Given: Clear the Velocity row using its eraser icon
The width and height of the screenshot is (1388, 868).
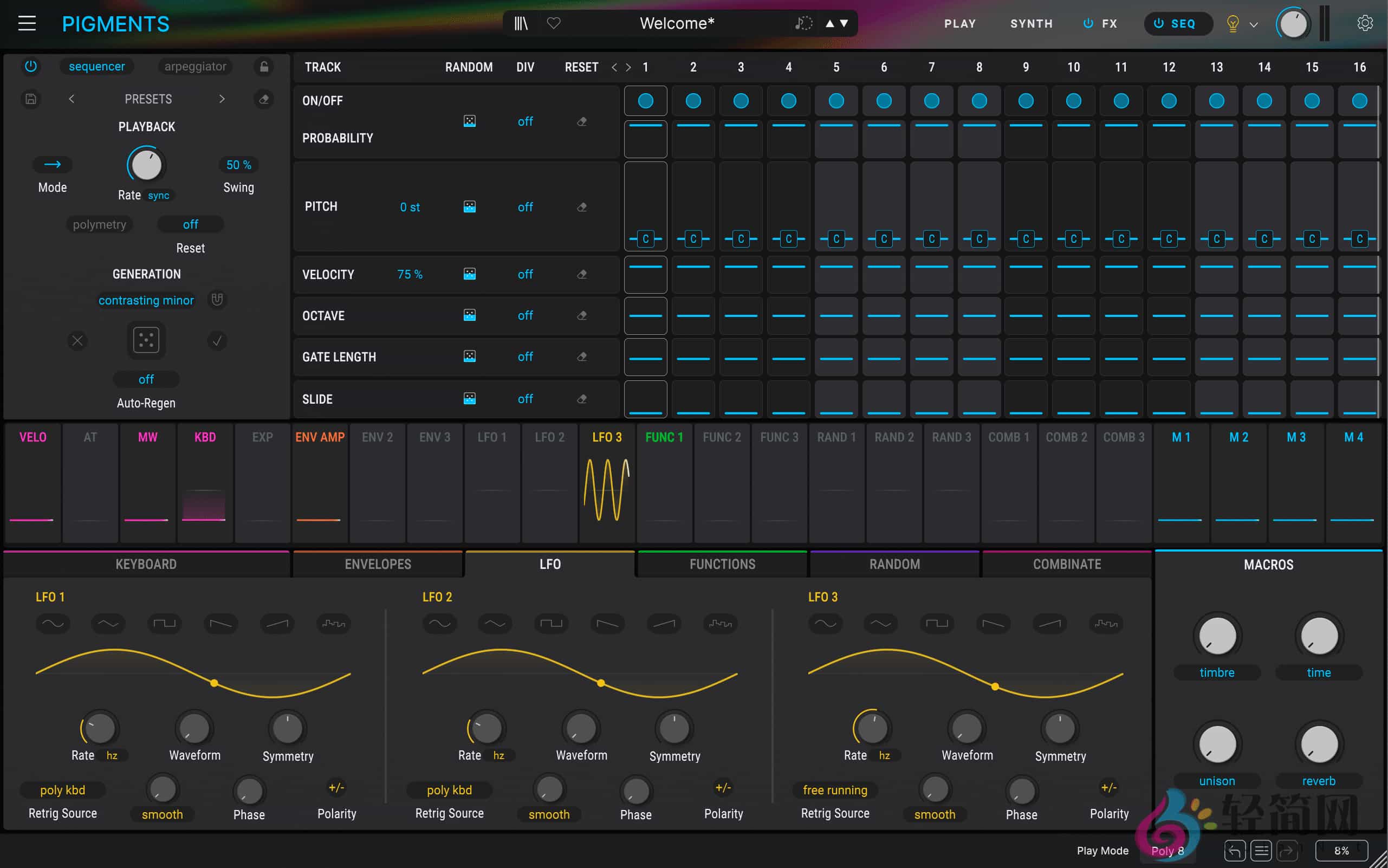Looking at the screenshot, I should pos(581,274).
